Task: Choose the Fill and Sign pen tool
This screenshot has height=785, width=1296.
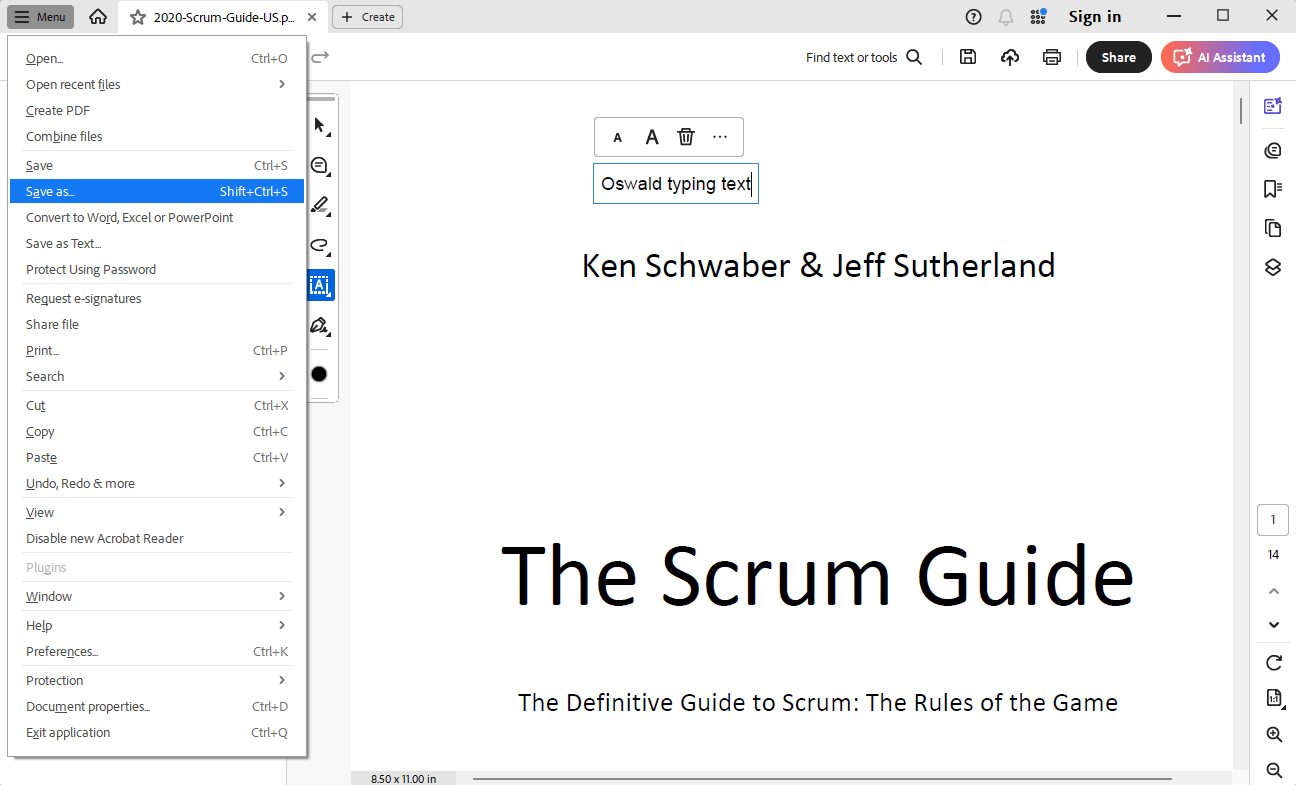Action: (320, 326)
